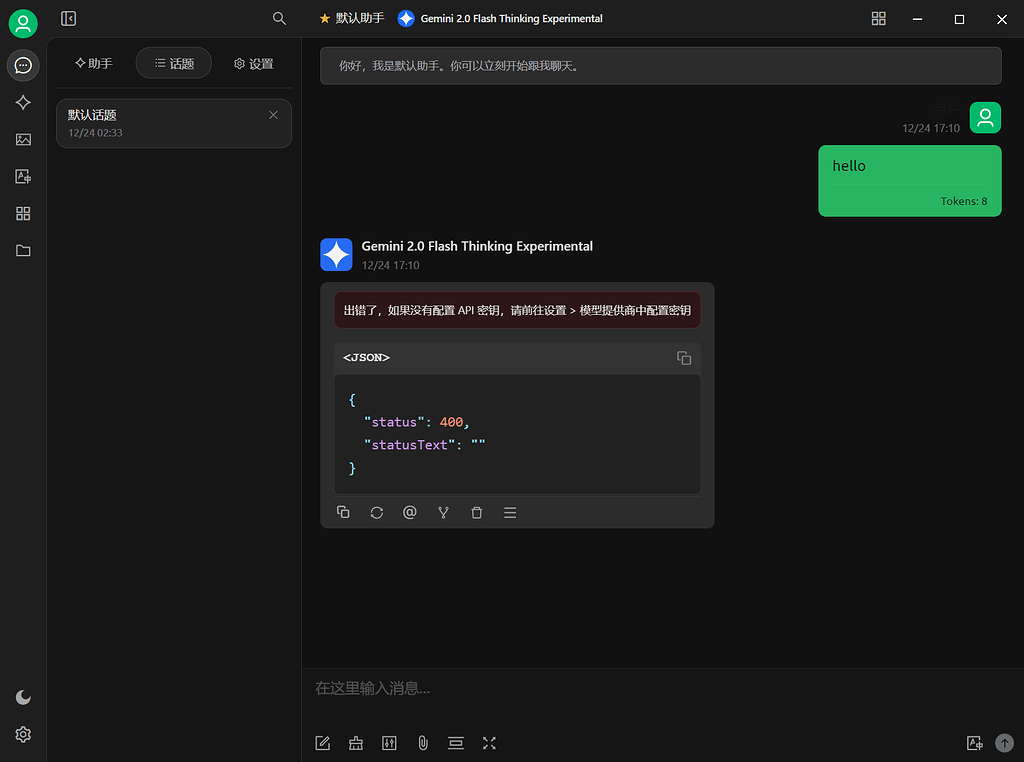Select the 默认话题 topic
The width and height of the screenshot is (1024, 762).
[174, 123]
